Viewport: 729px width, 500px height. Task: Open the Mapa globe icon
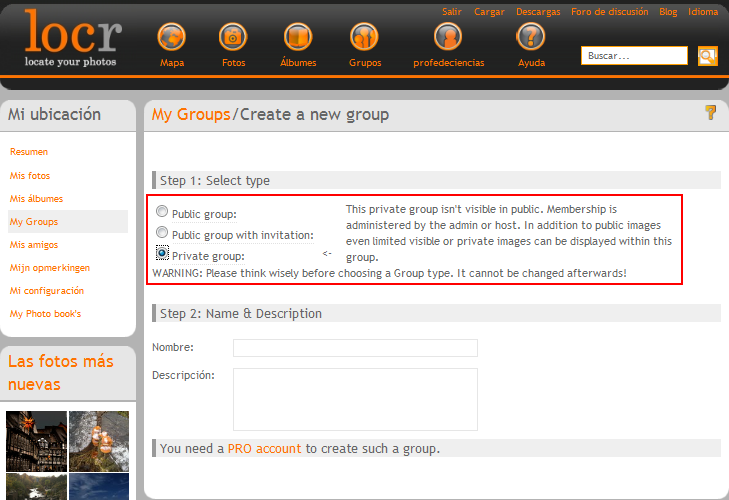[172, 37]
